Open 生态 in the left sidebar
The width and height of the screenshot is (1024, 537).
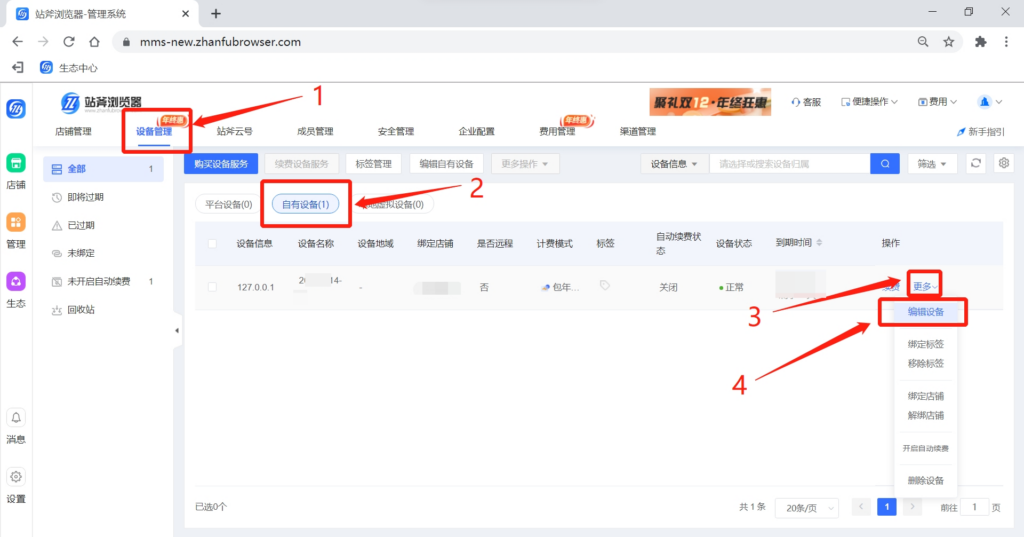pyautogui.click(x=16, y=291)
